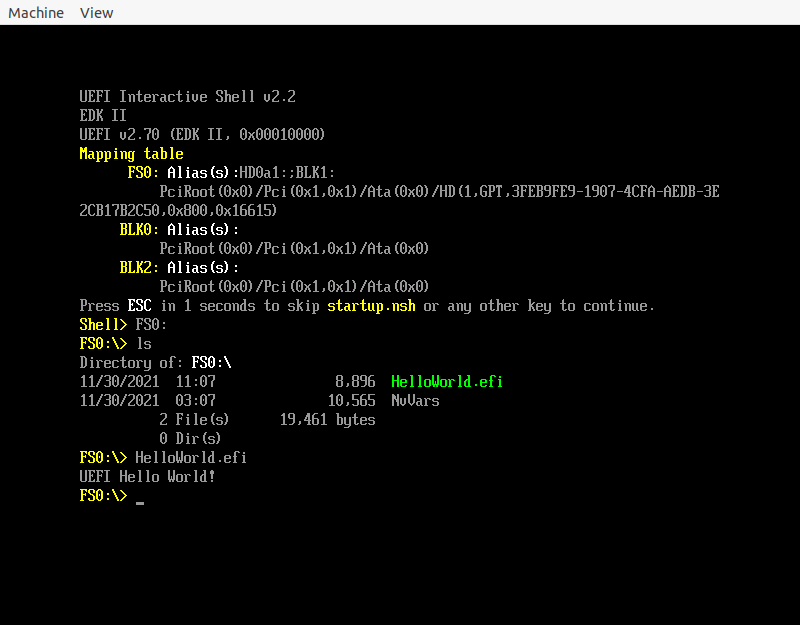Click the file size 8,896
Screen dimensions: 800x625
(x=355, y=382)
